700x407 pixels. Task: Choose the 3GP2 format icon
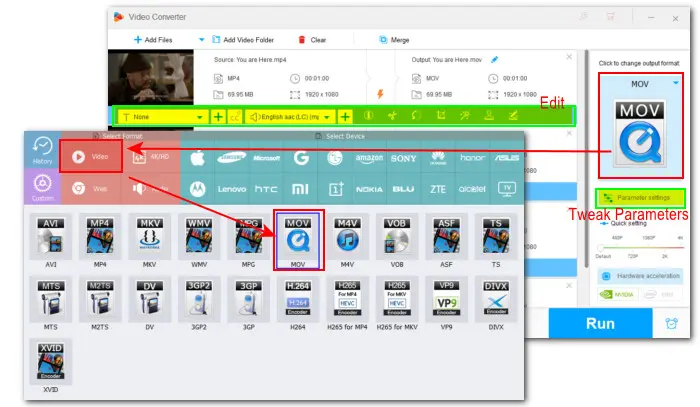(199, 299)
